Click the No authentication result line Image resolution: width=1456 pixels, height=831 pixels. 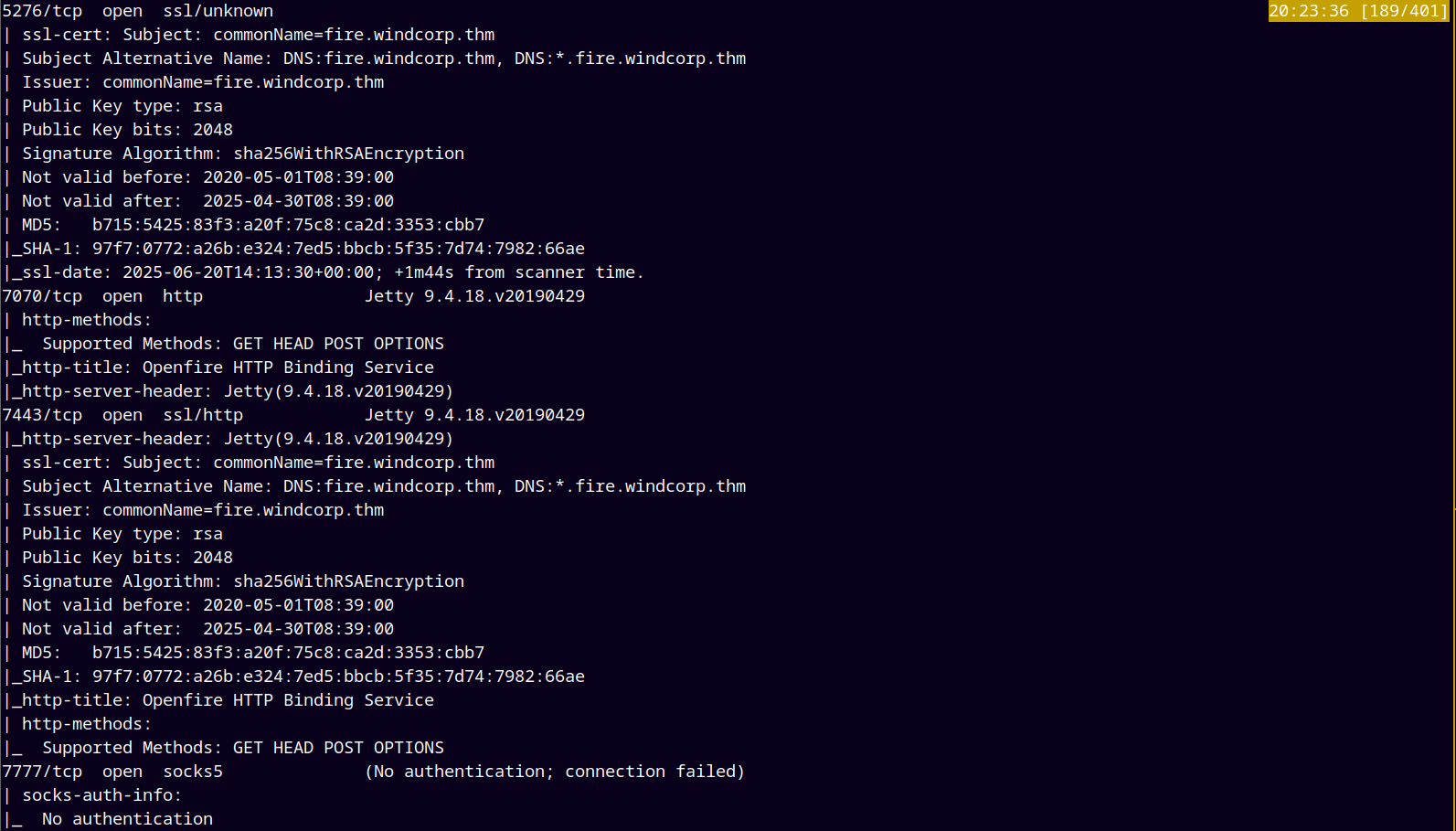[110, 819]
